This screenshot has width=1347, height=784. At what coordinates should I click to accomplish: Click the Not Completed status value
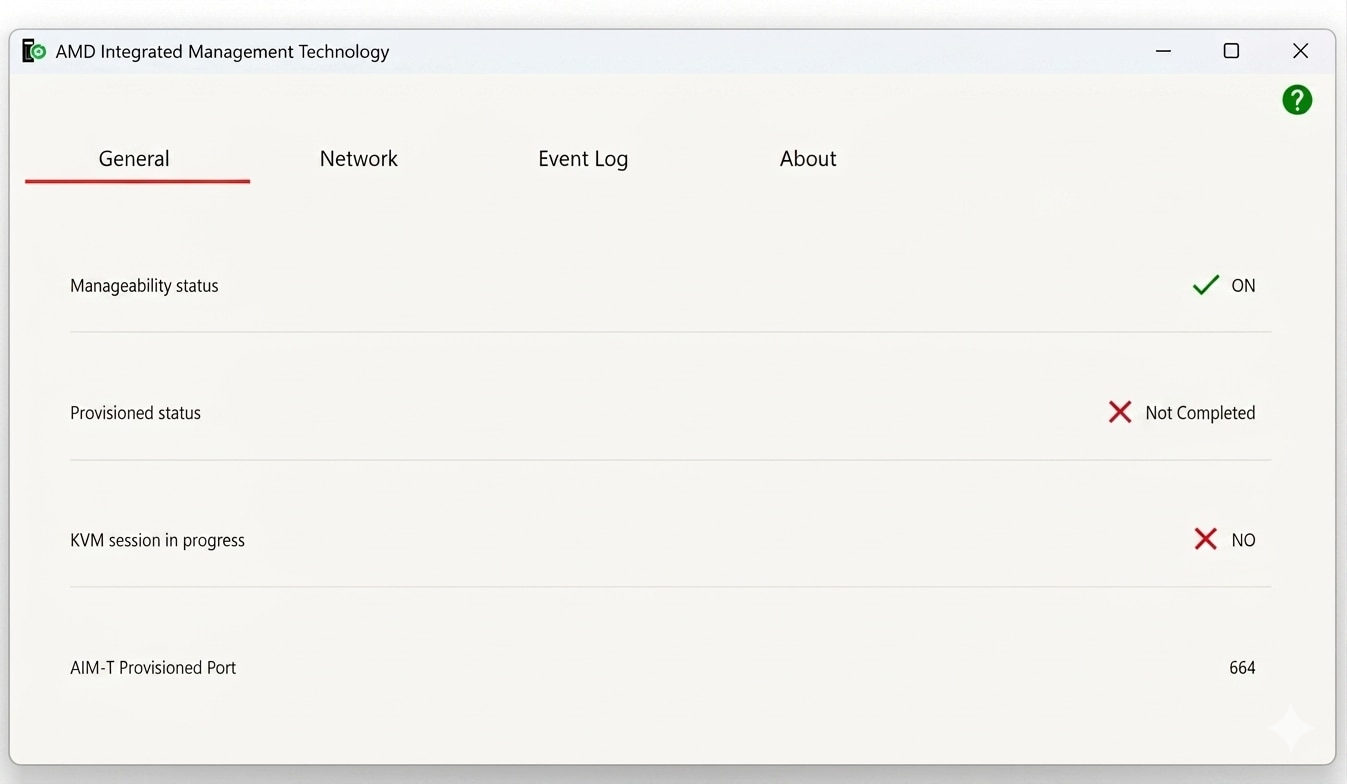click(1200, 413)
